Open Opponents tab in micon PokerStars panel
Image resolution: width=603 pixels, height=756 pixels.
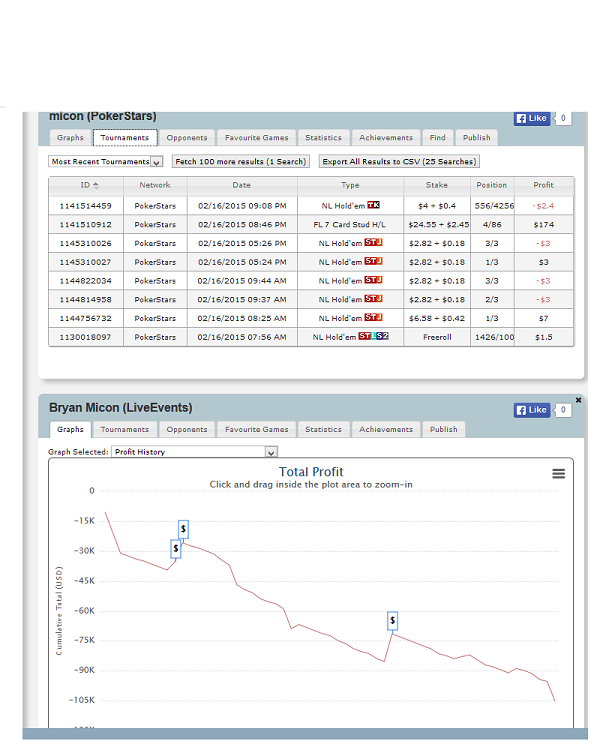(x=187, y=137)
